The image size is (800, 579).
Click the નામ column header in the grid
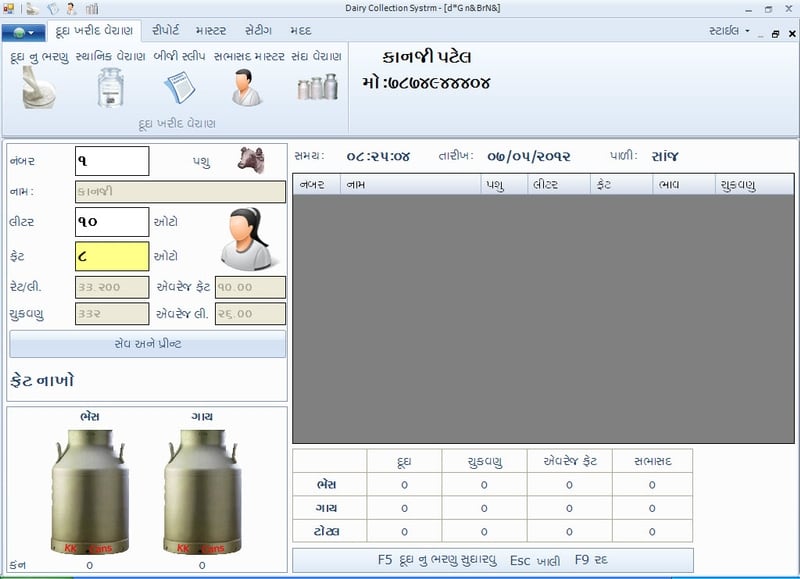click(x=411, y=185)
